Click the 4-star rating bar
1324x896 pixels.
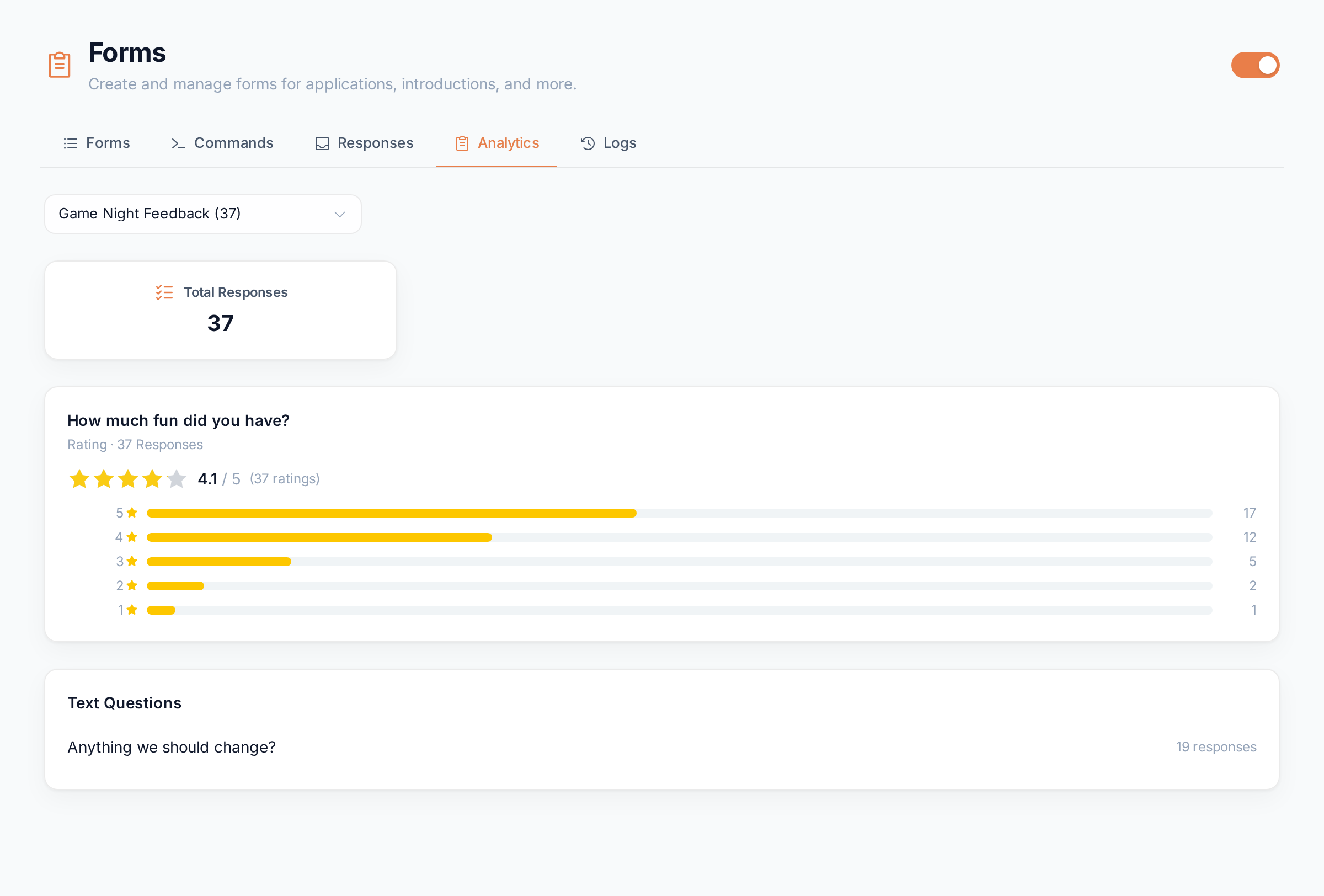[679, 538]
